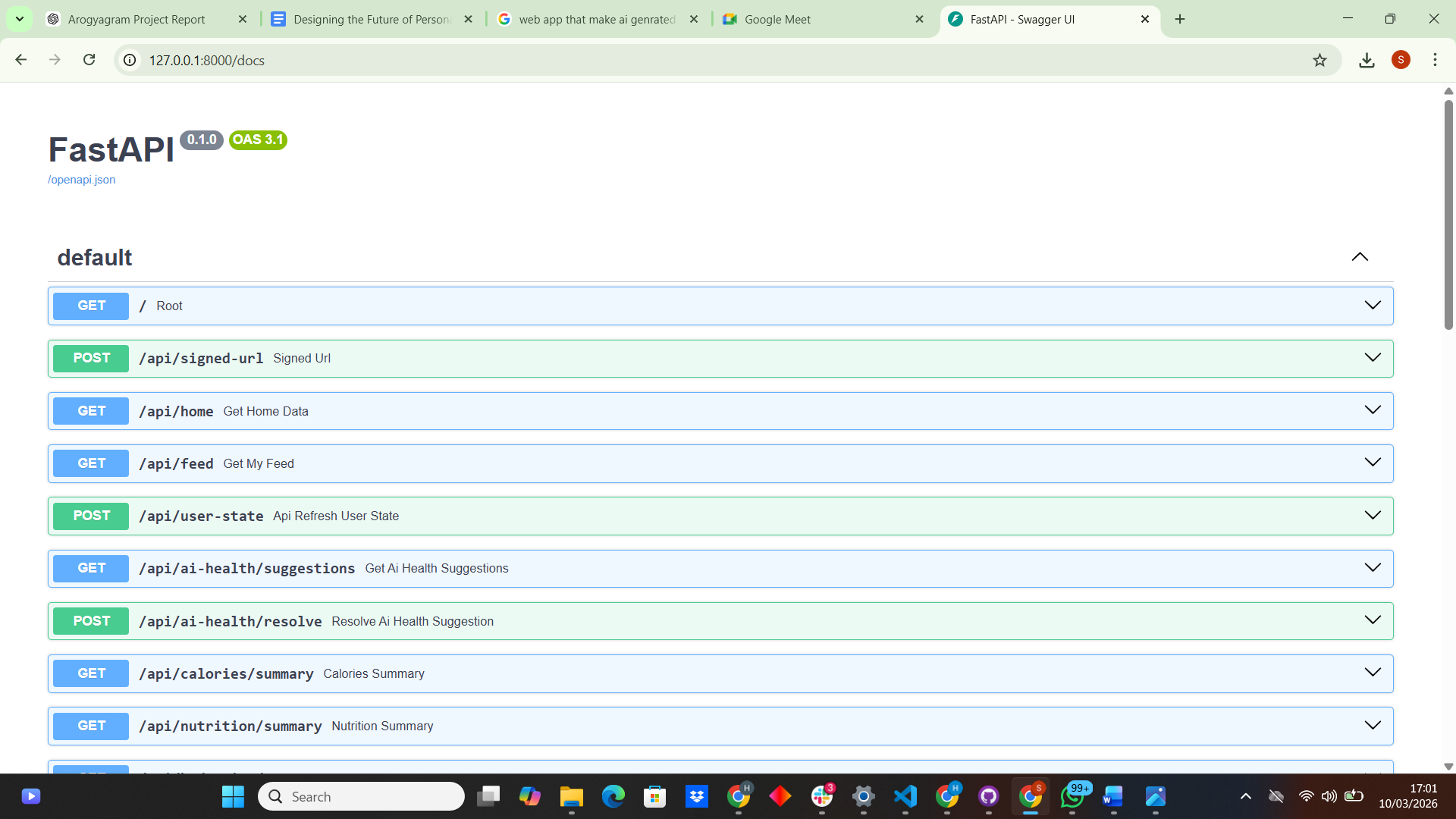Image resolution: width=1456 pixels, height=819 pixels.
Task: Open Visual Studio Code from taskbar
Action: [x=905, y=796]
